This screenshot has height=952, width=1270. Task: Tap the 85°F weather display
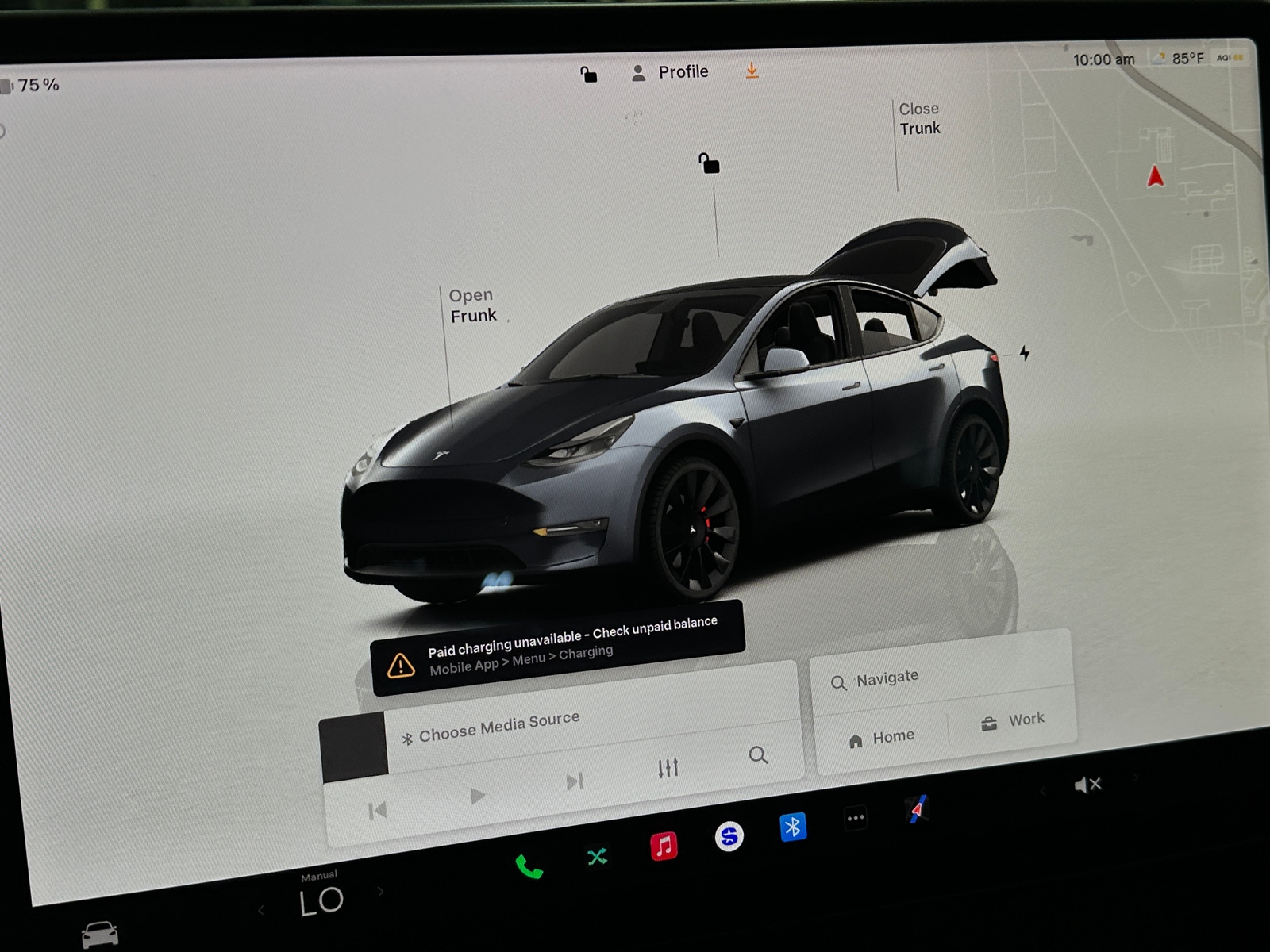[1187, 58]
